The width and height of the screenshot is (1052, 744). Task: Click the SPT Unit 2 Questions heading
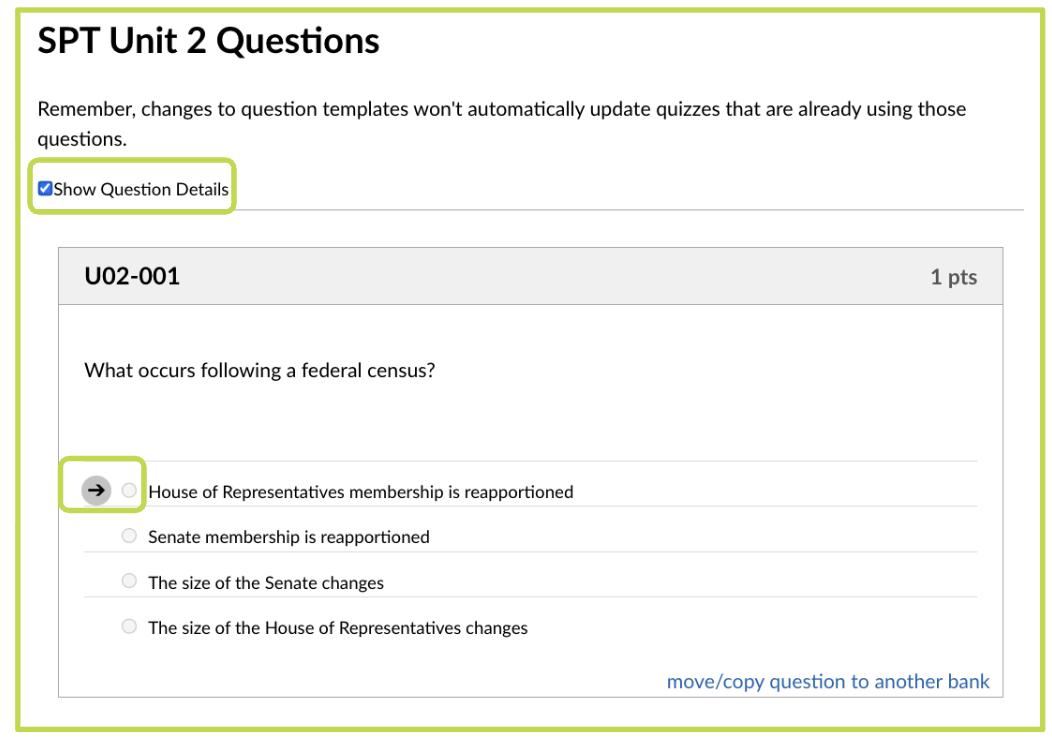click(x=208, y=41)
